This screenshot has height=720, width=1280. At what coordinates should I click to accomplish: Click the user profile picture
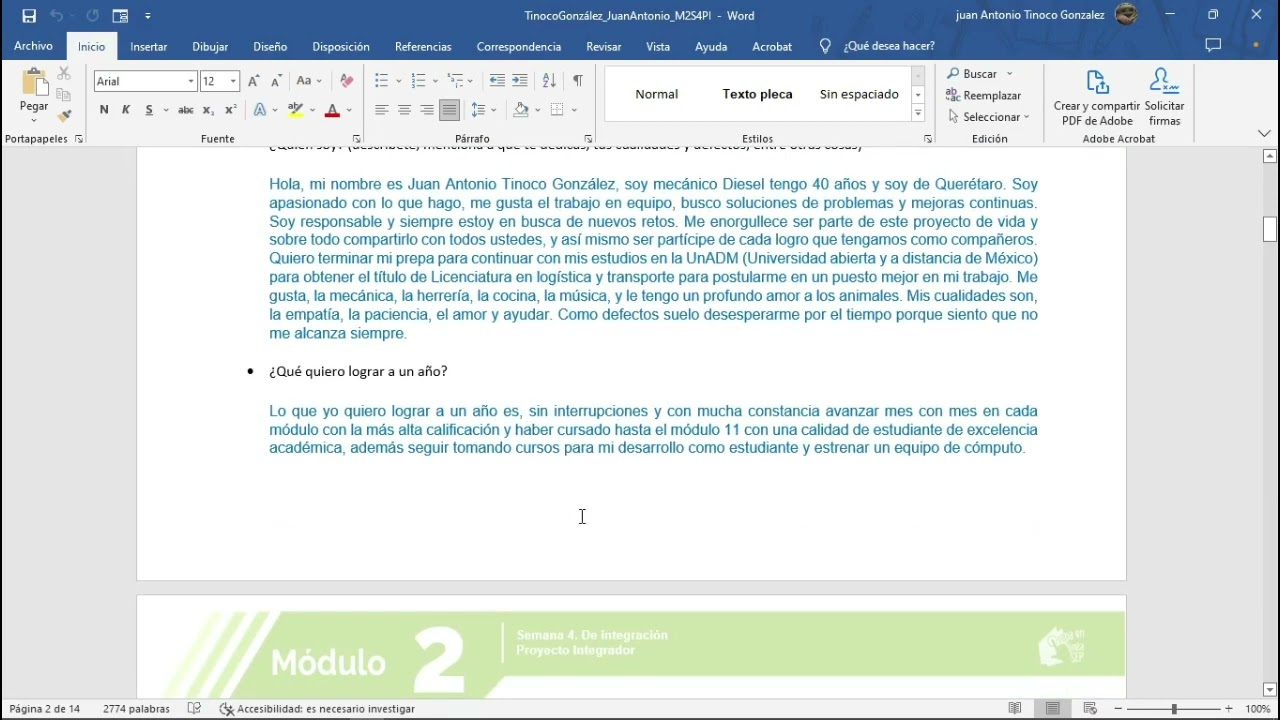click(1126, 15)
